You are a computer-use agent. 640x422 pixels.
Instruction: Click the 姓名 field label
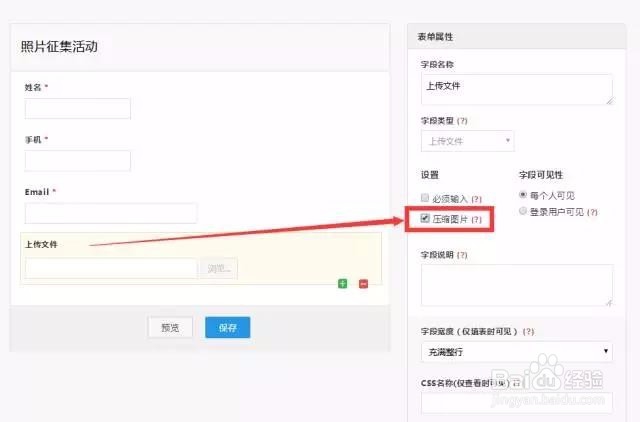[33, 87]
